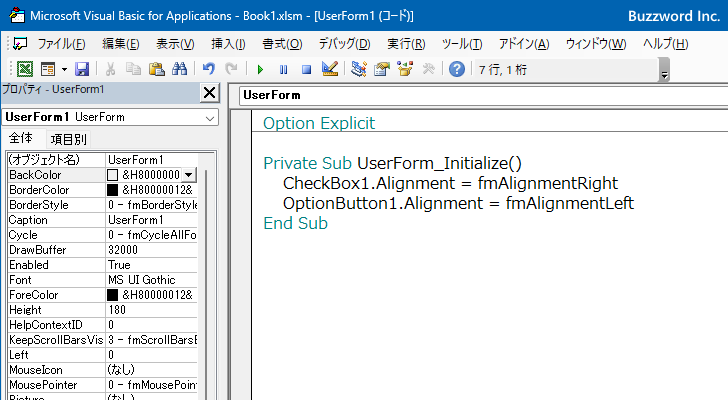The width and height of the screenshot is (728, 400).
Task: Click the Copy toolbar icon
Action: [x=133, y=69]
